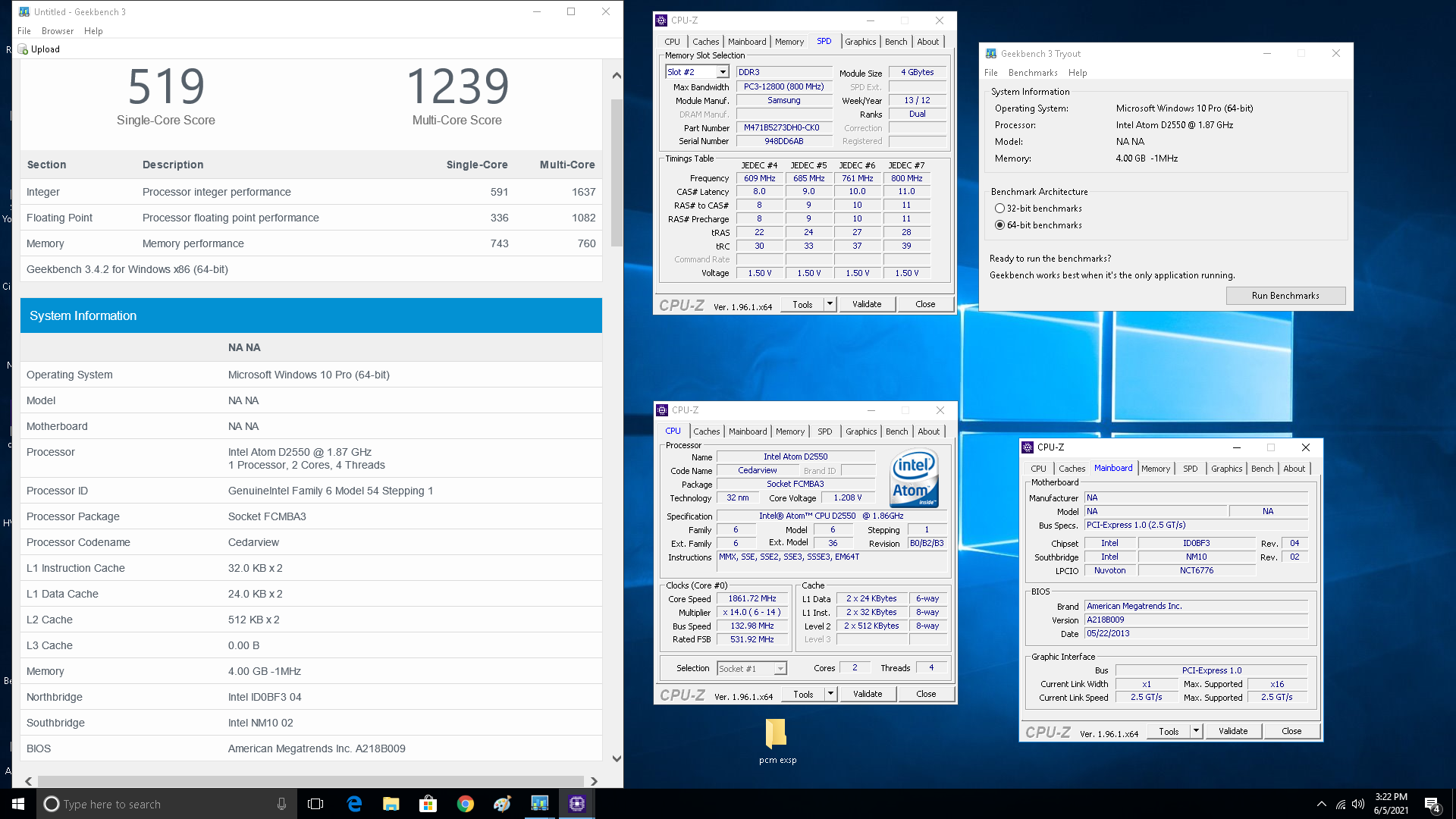Click the microphone icon in search box

(x=281, y=804)
